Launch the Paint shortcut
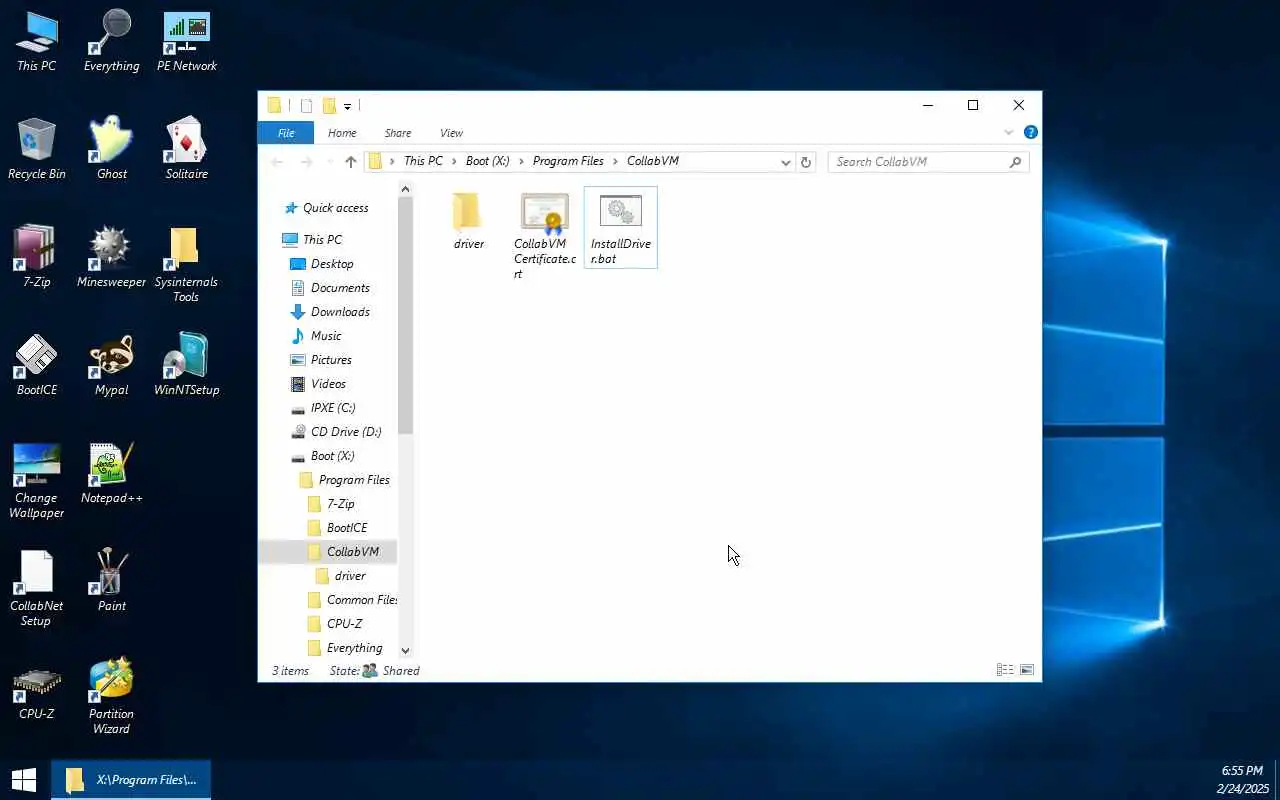The width and height of the screenshot is (1280, 800). coord(111,582)
